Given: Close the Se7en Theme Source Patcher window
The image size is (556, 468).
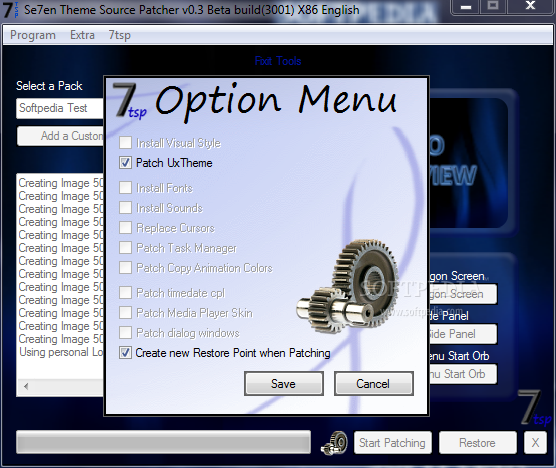Looking at the screenshot, I should [530, 7].
